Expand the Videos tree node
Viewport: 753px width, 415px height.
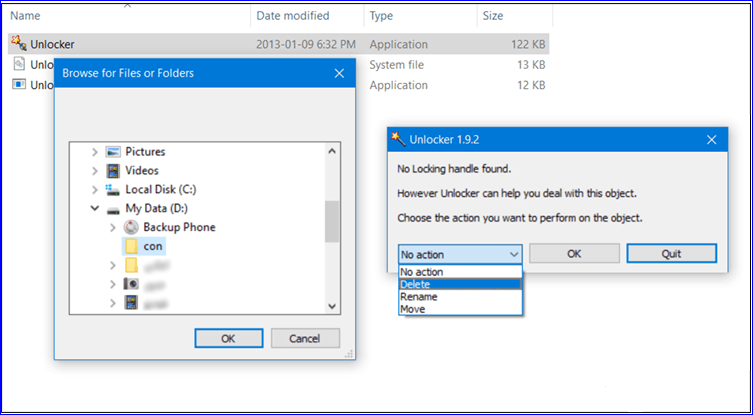(95, 171)
